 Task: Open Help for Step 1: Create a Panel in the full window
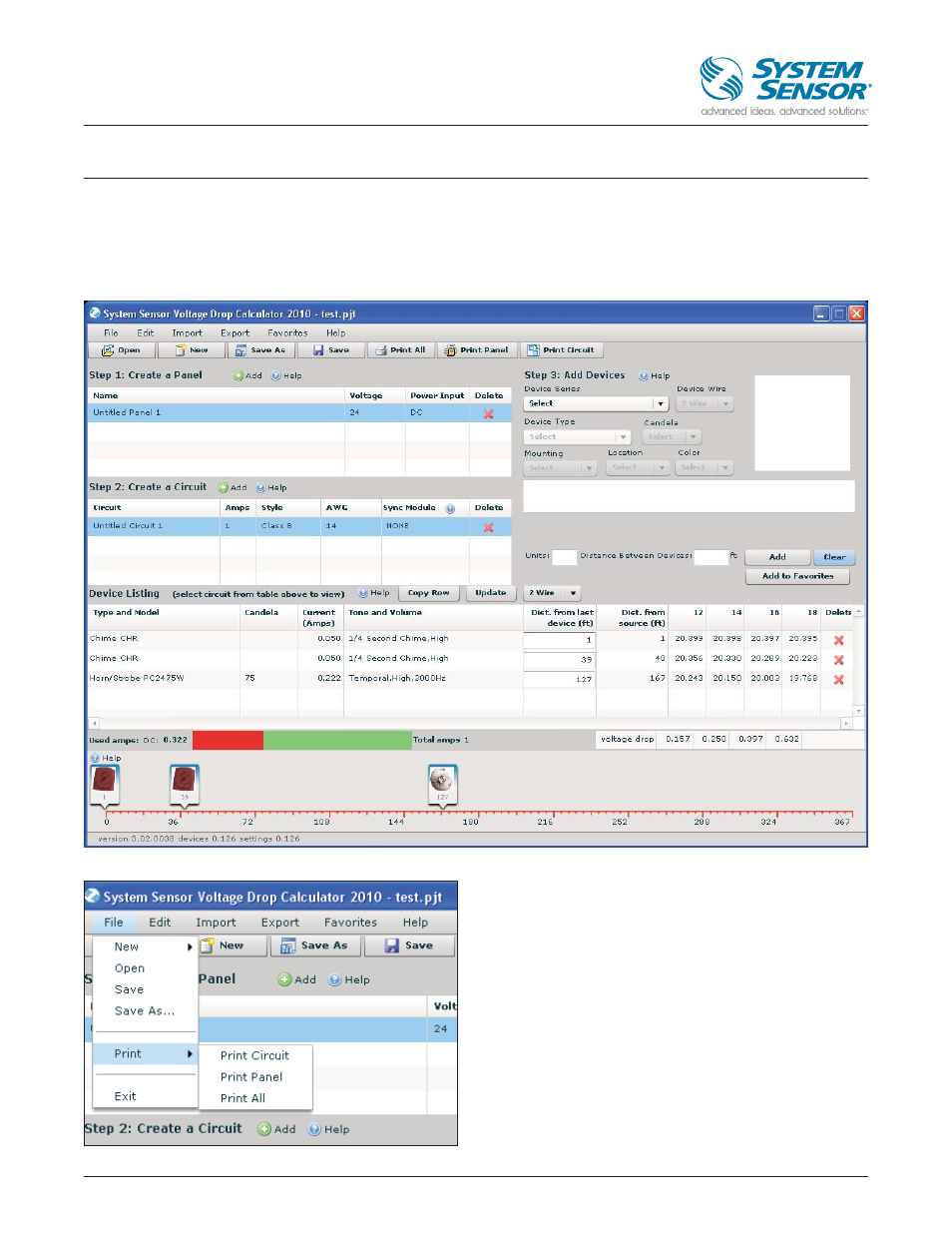pyautogui.click(x=276, y=376)
